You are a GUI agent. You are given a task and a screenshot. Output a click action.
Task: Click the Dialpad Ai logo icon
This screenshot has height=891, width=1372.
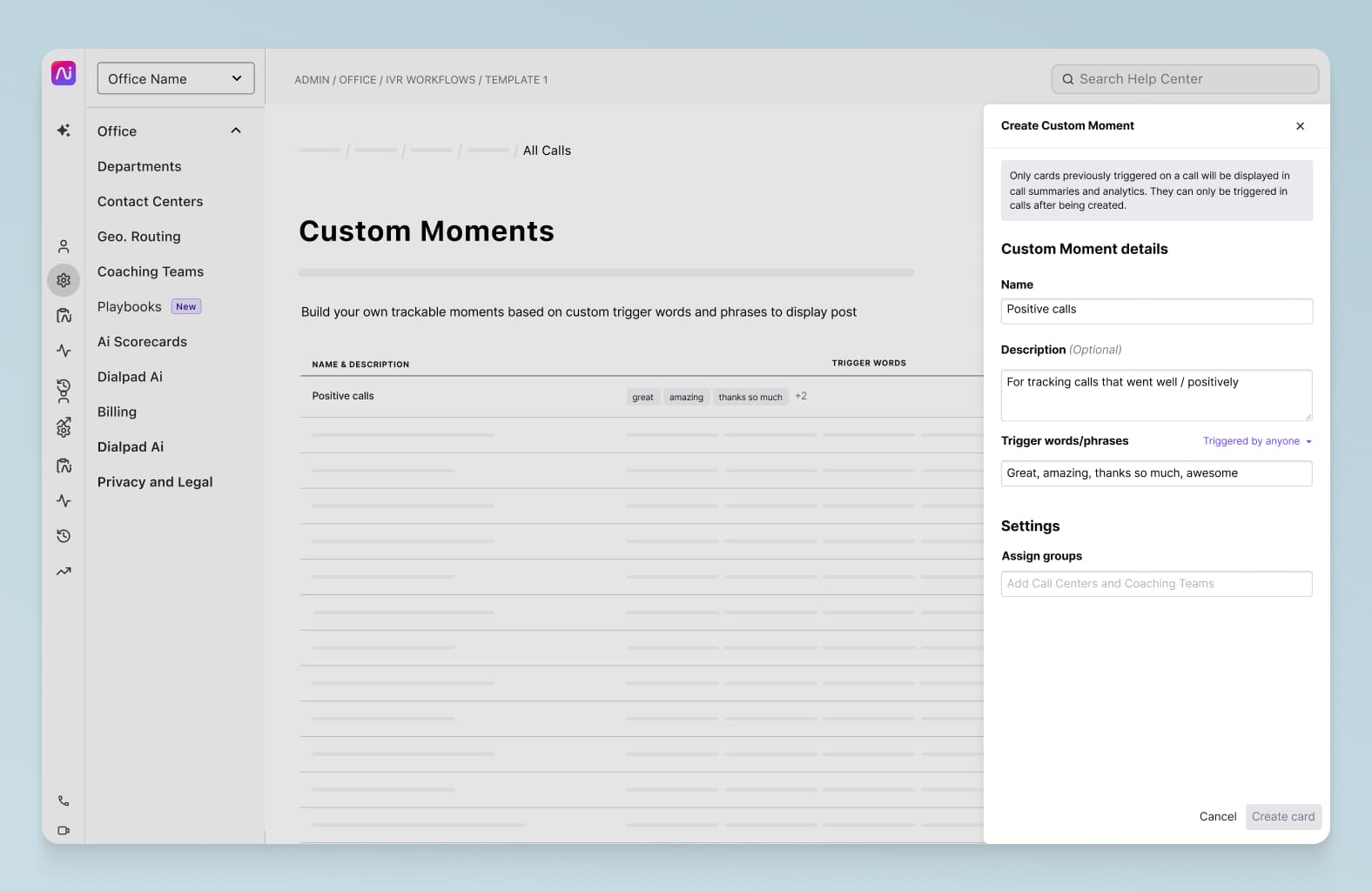64,74
